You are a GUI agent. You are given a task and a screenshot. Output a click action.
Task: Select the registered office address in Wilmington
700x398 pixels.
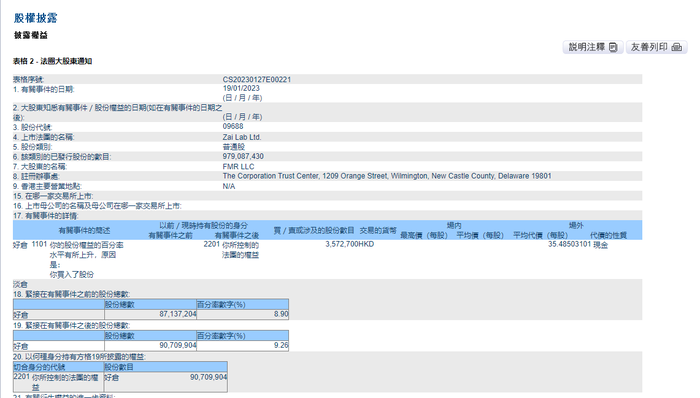387,176
